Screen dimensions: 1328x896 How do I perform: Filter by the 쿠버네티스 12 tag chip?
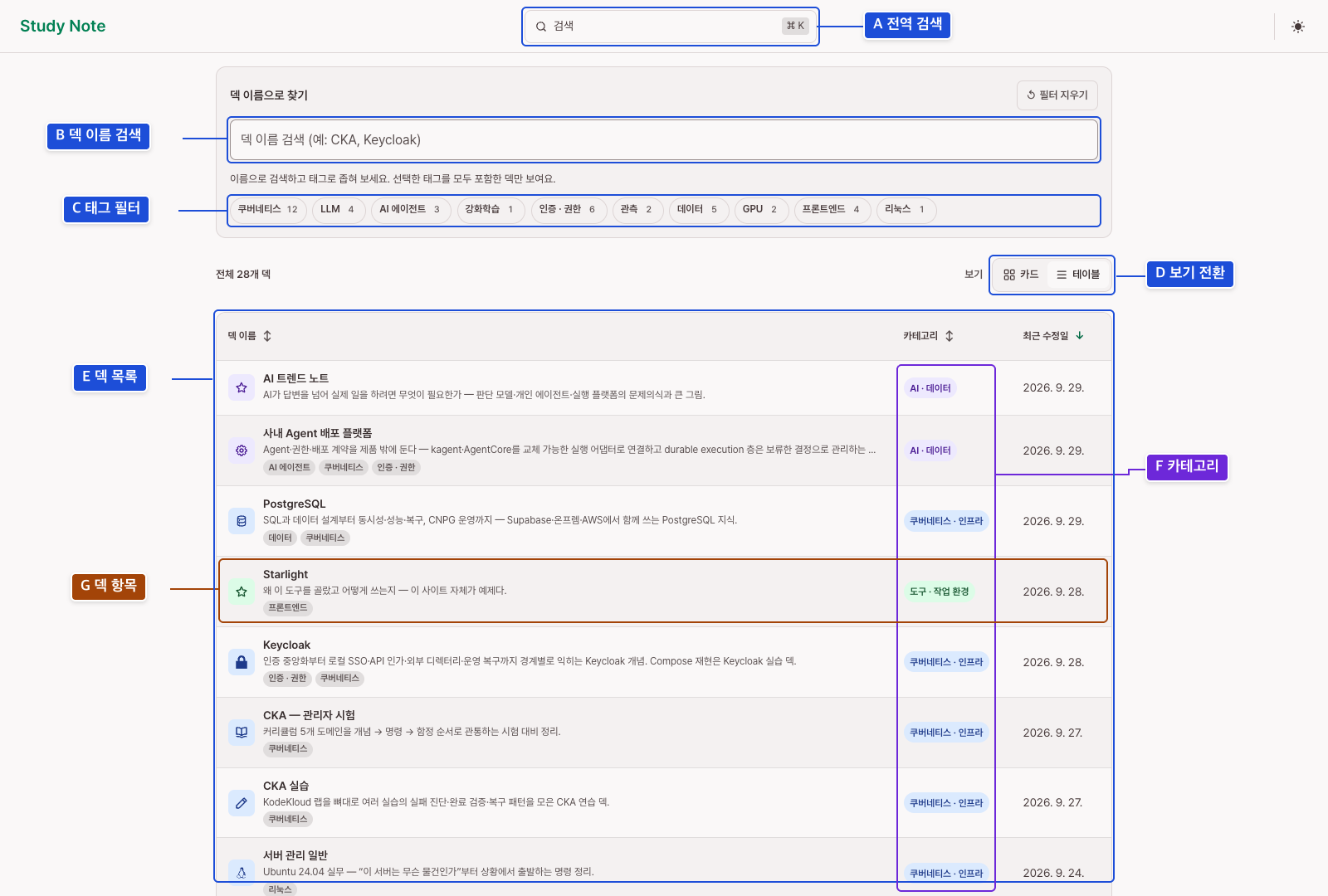coord(268,210)
